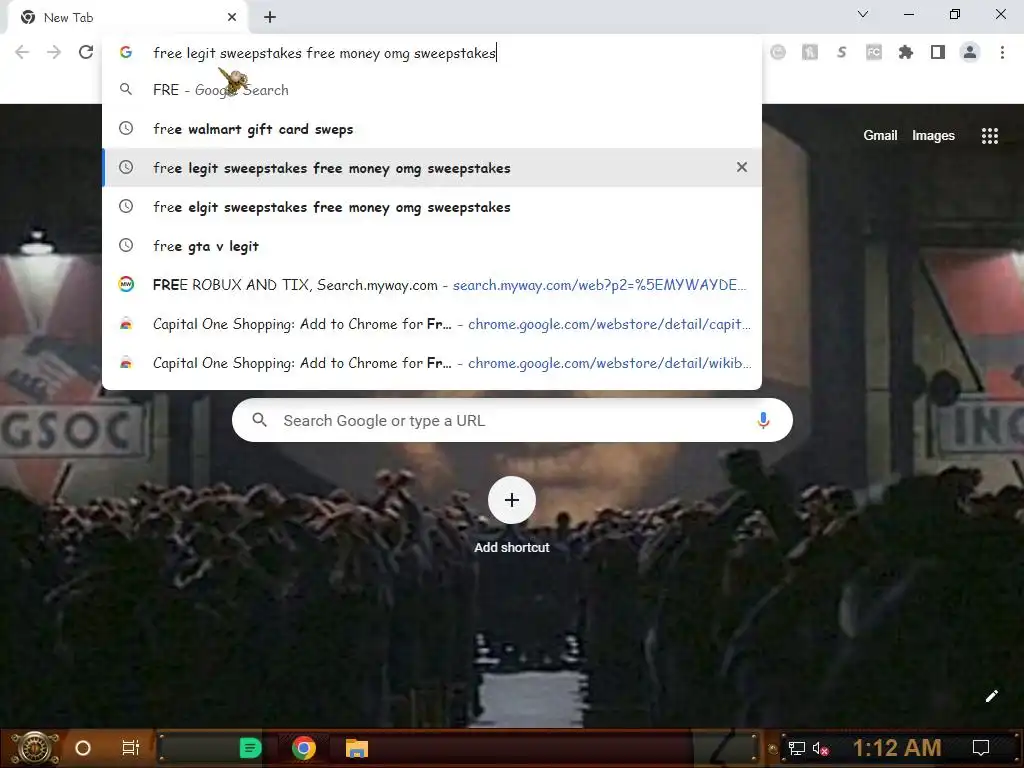Toggle the Chrome side panel
Image resolution: width=1024 pixels, height=768 pixels.
click(x=938, y=52)
